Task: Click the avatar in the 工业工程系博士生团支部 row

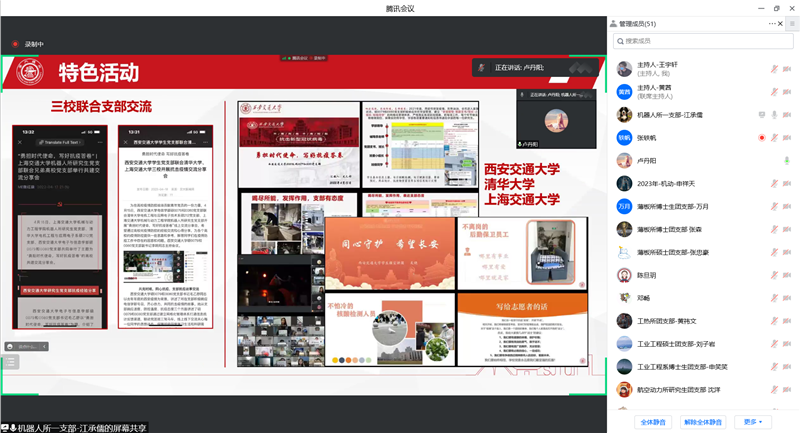Action: point(624,367)
